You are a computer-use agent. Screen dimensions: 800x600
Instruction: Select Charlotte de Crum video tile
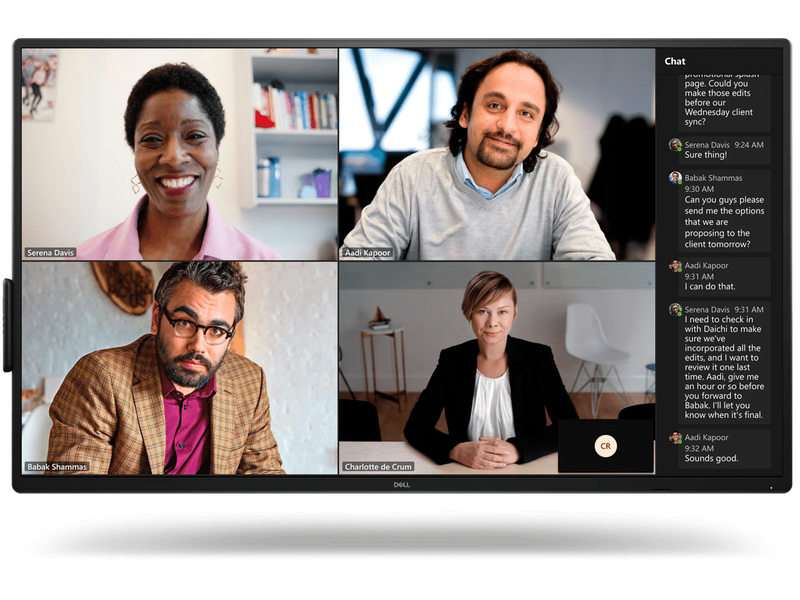(497, 367)
